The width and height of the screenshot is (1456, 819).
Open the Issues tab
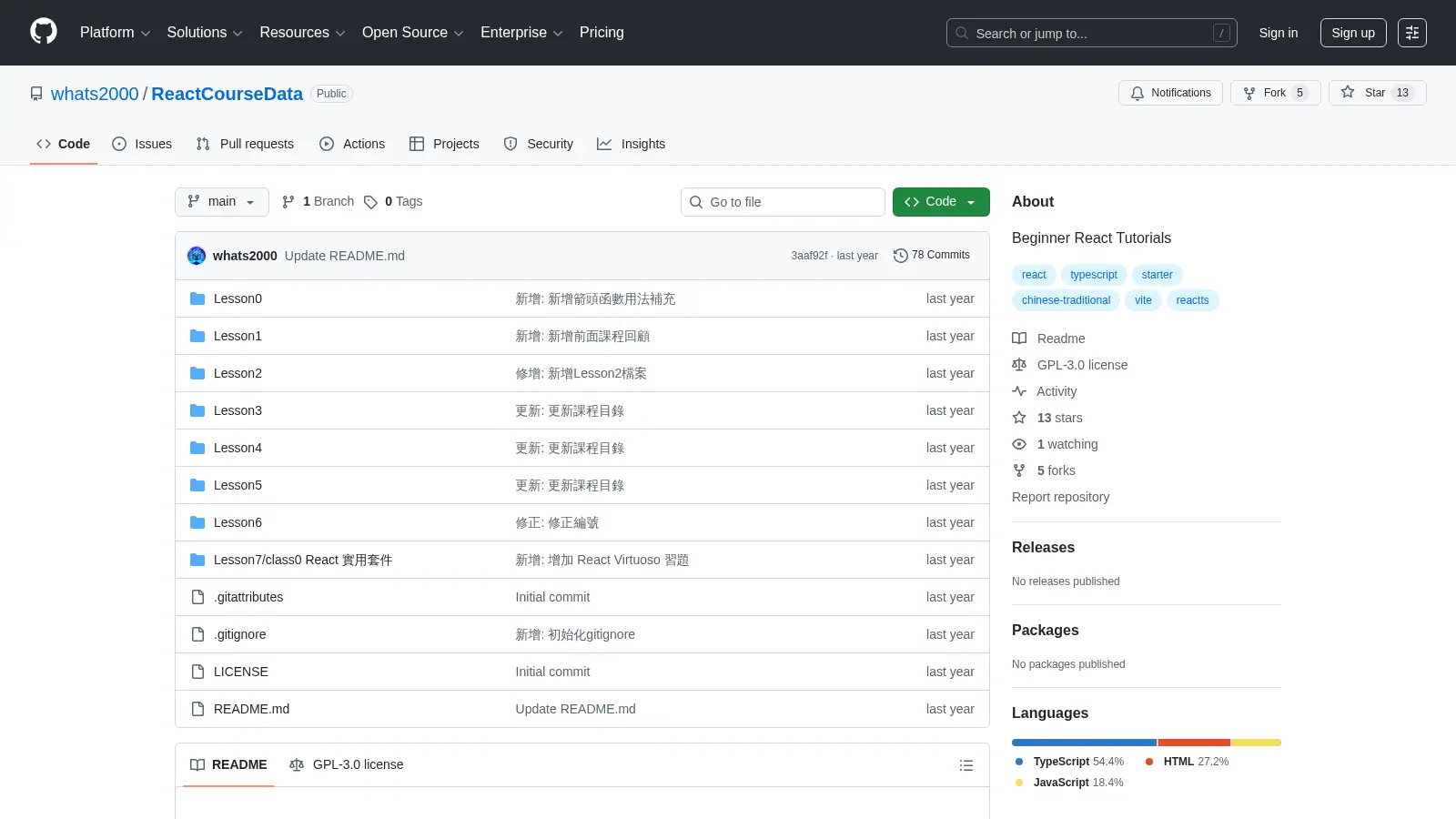(142, 144)
